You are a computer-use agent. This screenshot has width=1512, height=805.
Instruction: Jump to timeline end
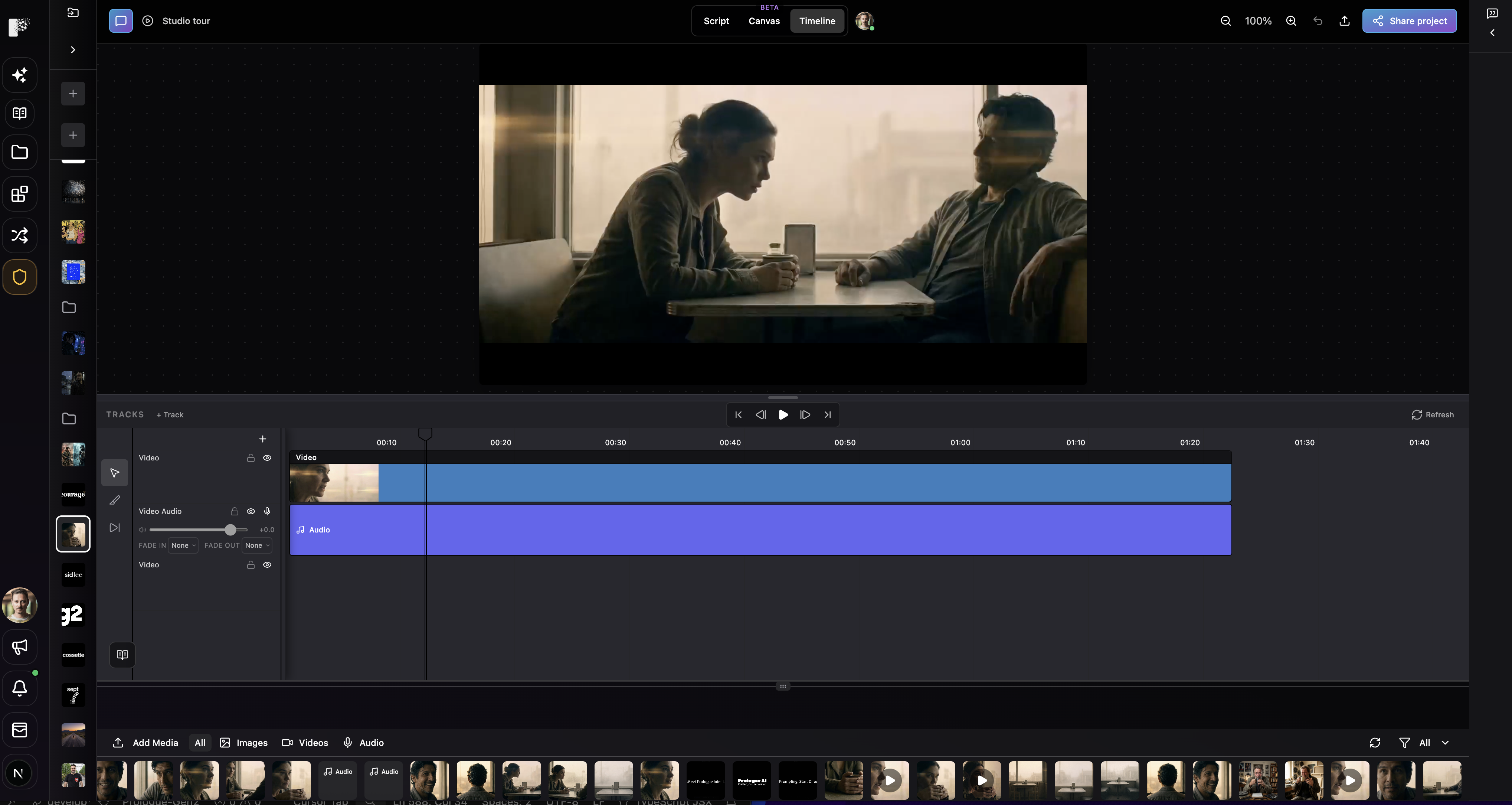[x=828, y=414]
